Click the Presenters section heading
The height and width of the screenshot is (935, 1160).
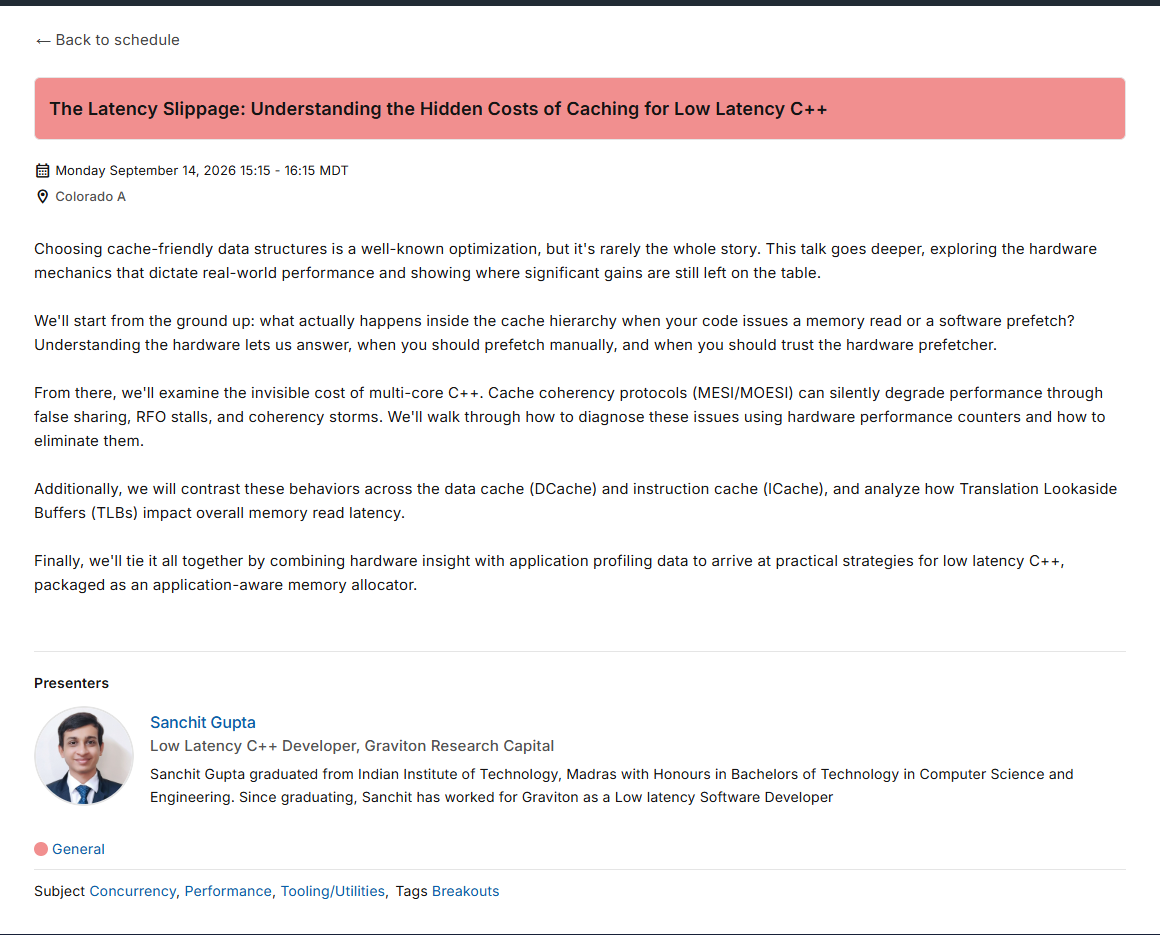pos(71,683)
